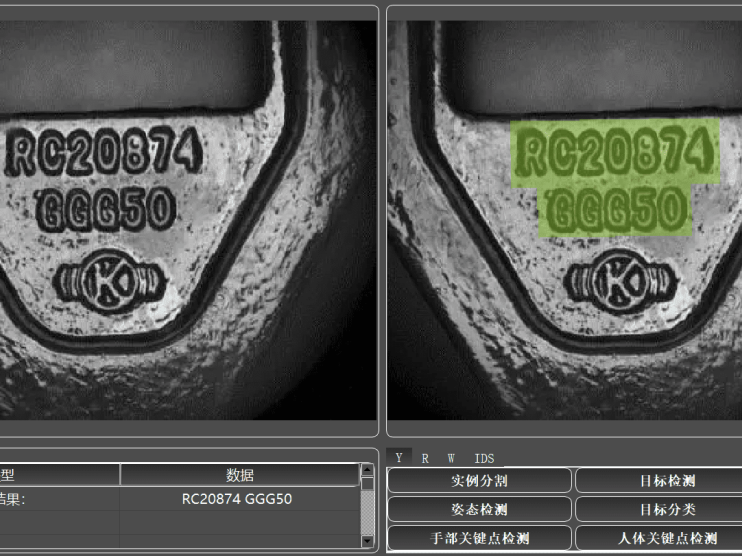
Task: Click the 手部关键点检测 button
Action: pos(479,538)
